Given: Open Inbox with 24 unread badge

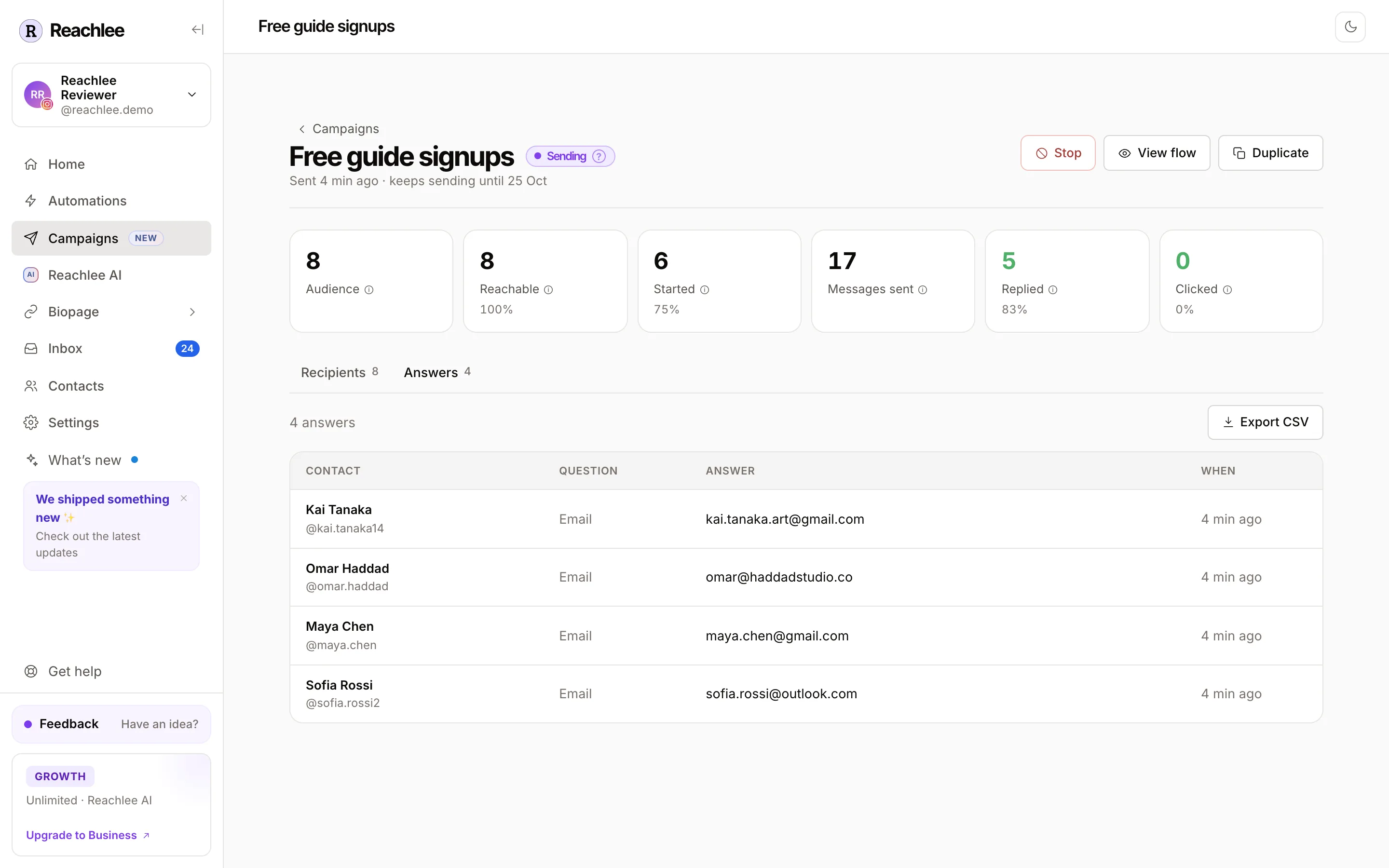Looking at the screenshot, I should (x=111, y=349).
